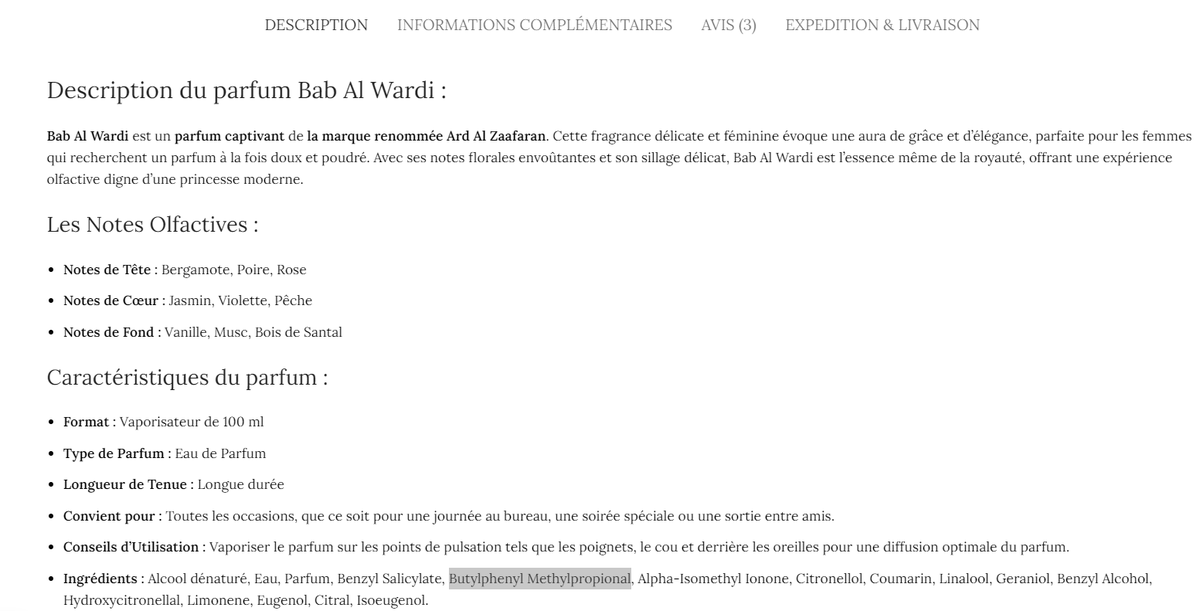Viewport: 1200px width, 611px height.
Task: Click the 'Ingrédients' label
Action: 100,579
